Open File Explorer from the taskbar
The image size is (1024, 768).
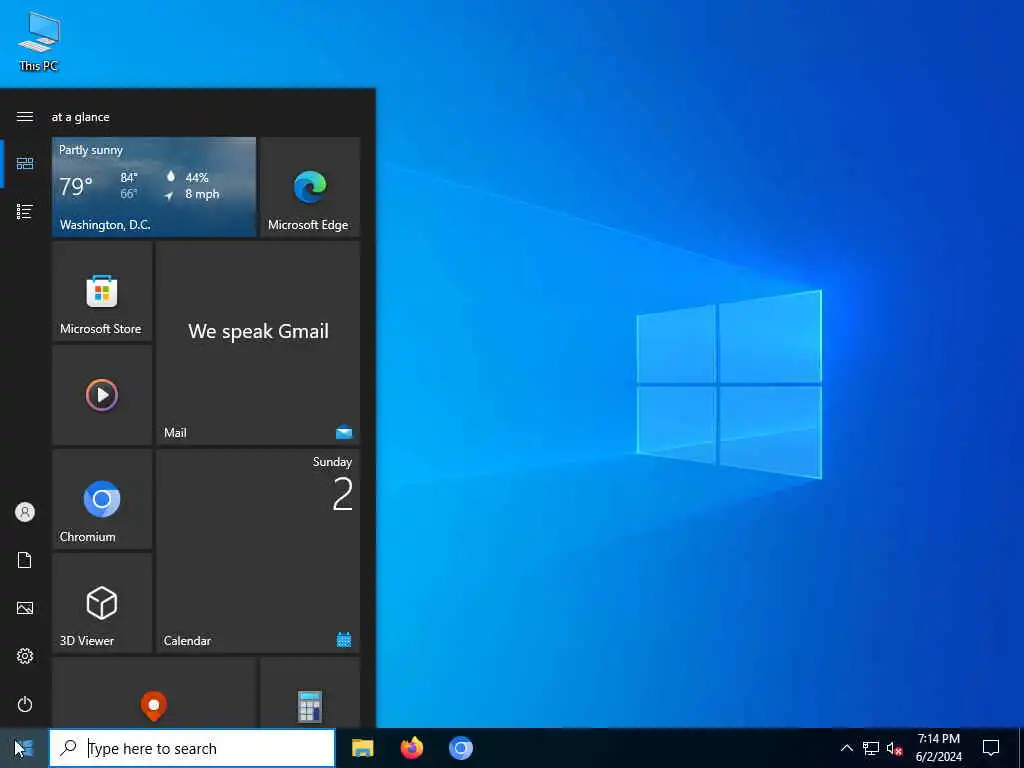click(x=362, y=748)
